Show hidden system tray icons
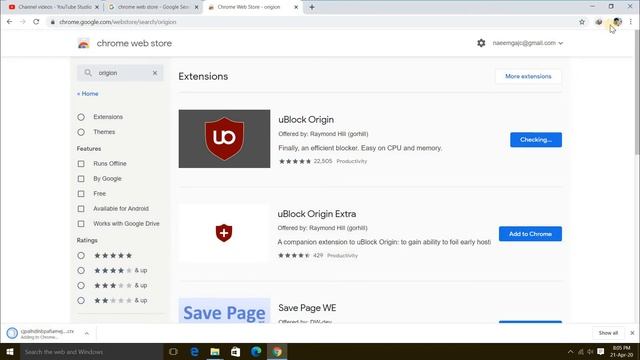 [570, 351]
